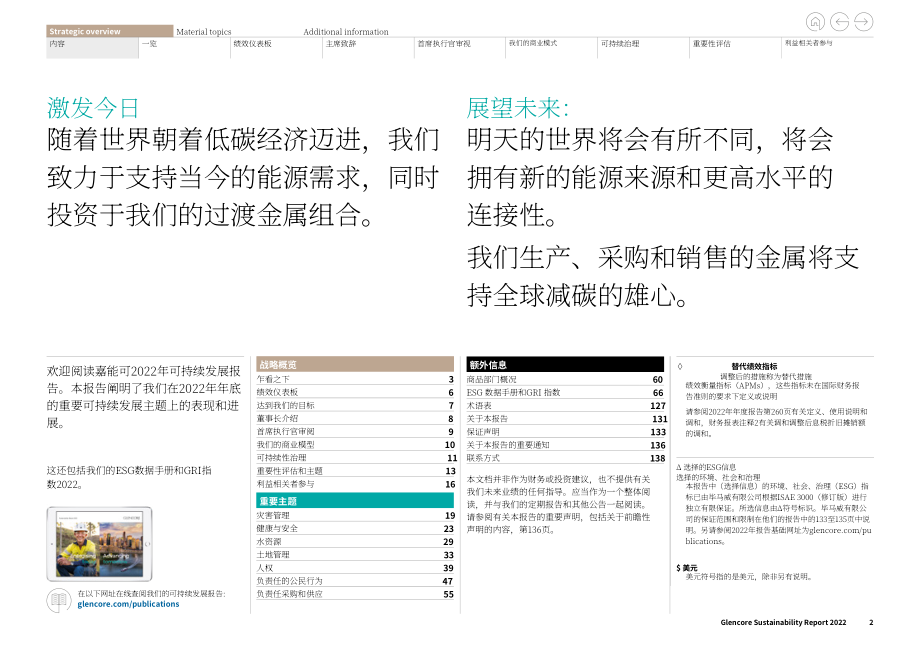Open contents entry 健康与安全

[355, 528]
